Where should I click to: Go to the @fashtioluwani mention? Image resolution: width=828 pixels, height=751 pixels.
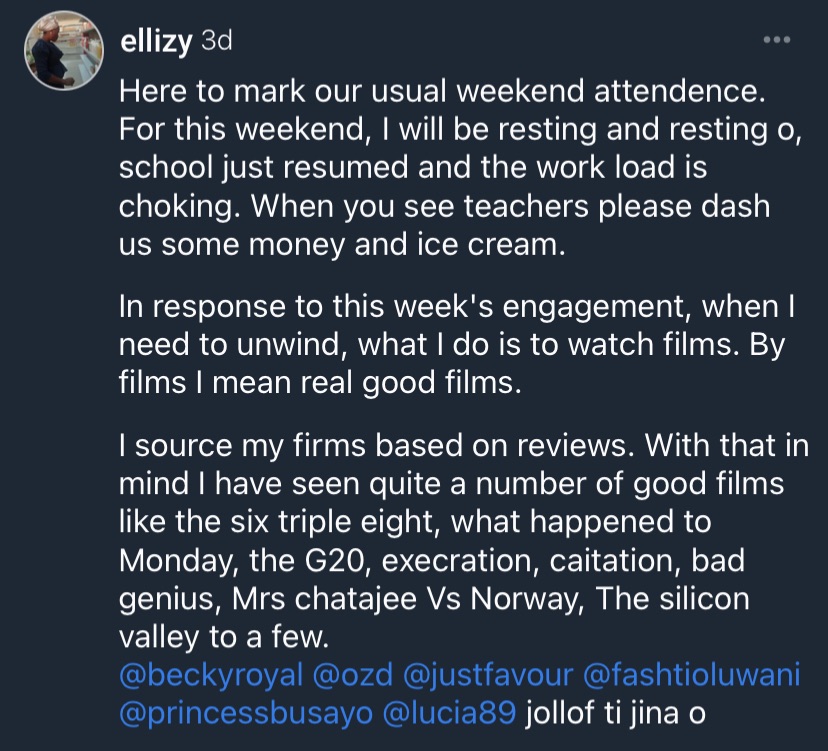691,676
